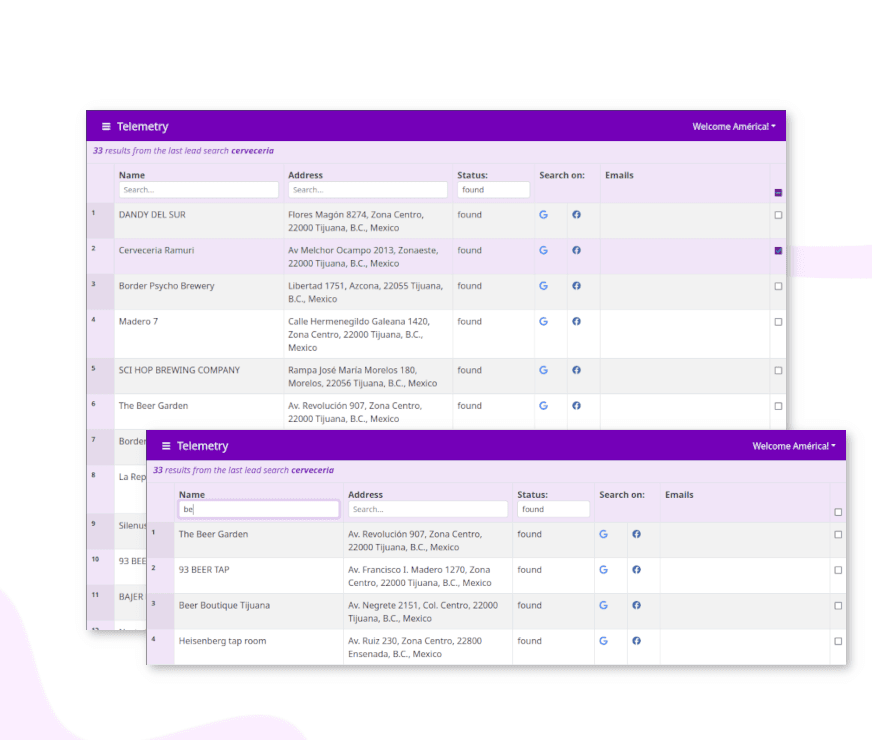The width and height of the screenshot is (872, 740).
Task: Open hamburger menu in front Telemetry window
Action: pyautogui.click(x=166, y=446)
